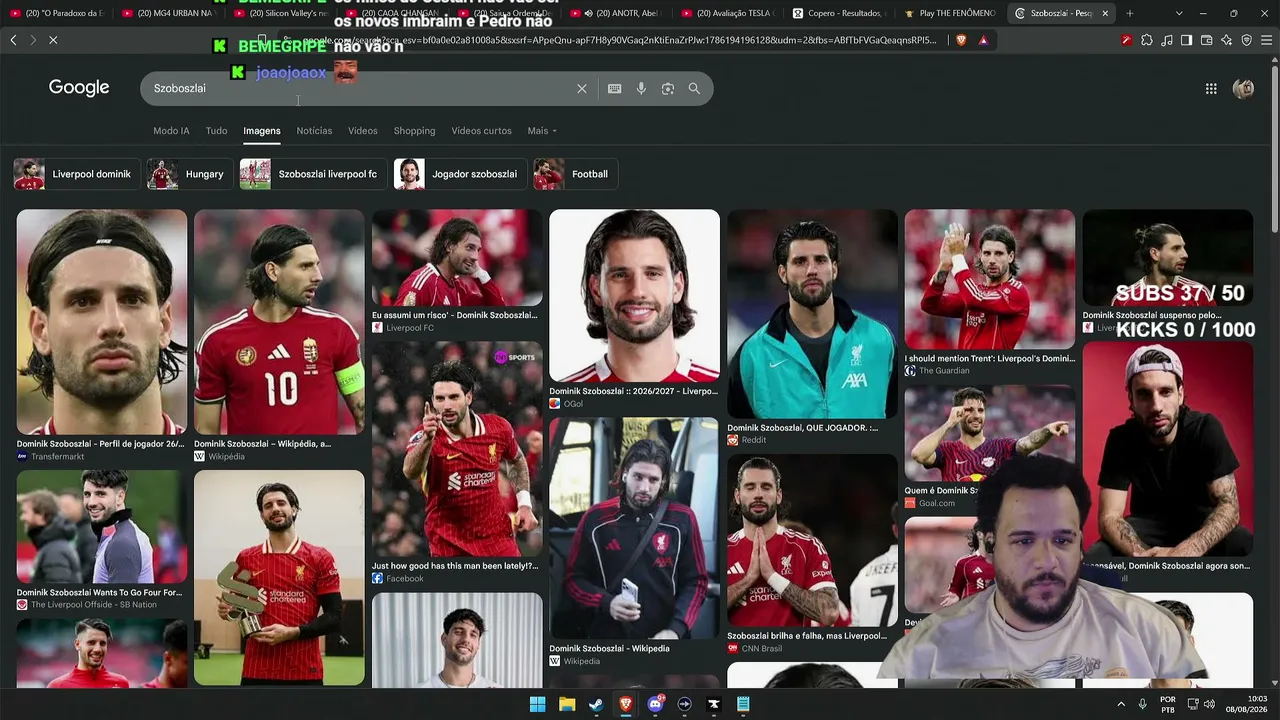The width and height of the screenshot is (1280, 720).
Task: Change the POR PTB keyboard language
Action: (x=1168, y=704)
